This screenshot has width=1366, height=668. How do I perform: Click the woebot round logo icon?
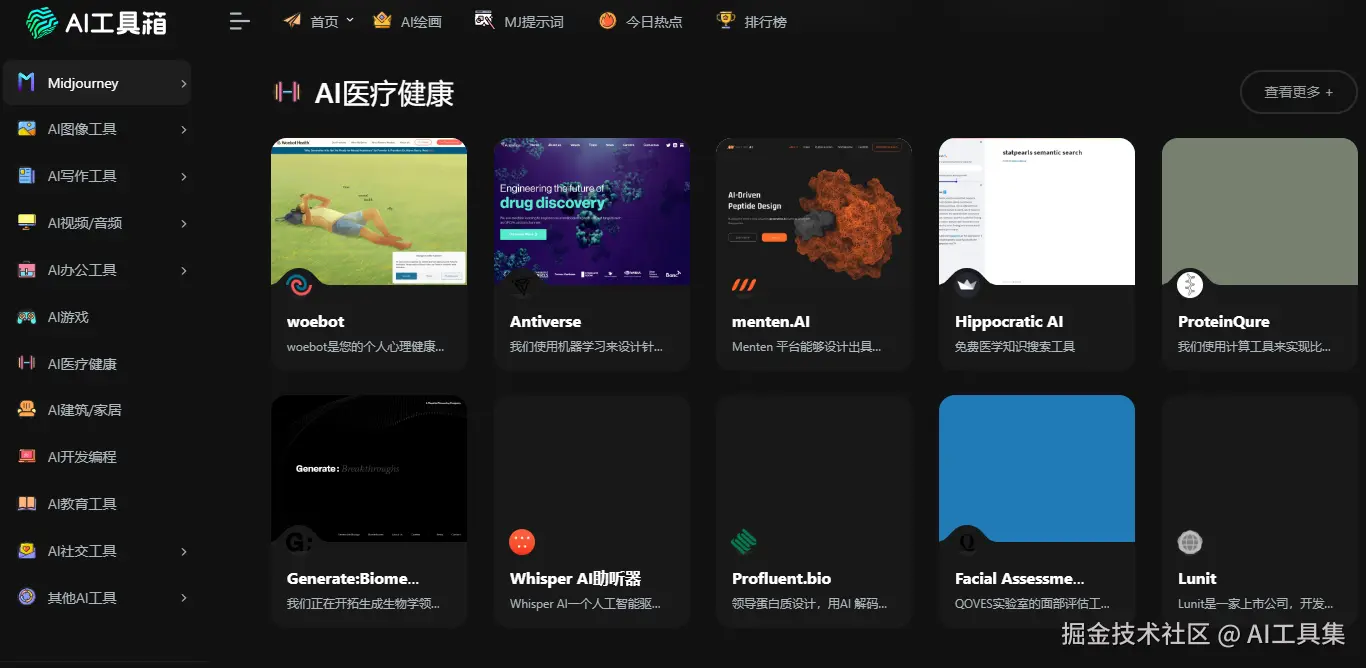(x=299, y=286)
